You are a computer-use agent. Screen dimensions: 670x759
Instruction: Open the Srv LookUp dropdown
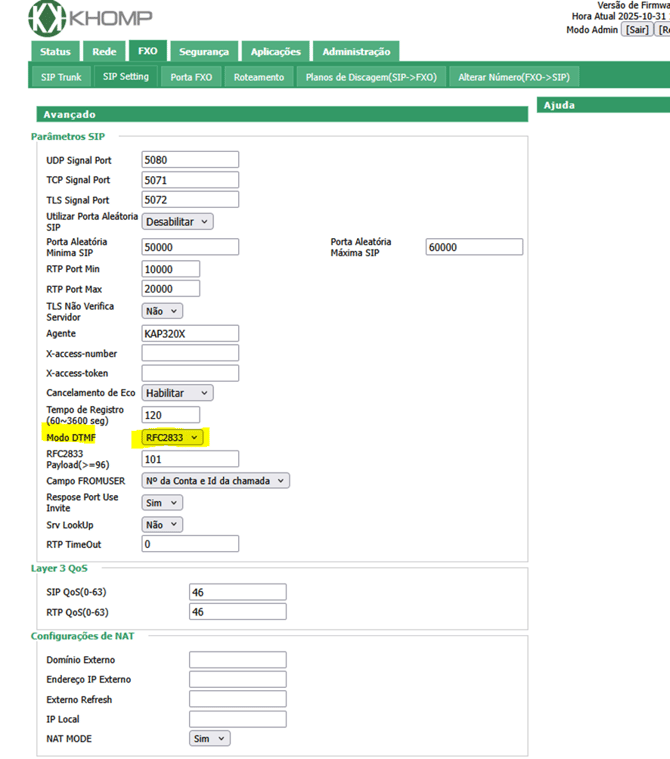(x=162, y=524)
